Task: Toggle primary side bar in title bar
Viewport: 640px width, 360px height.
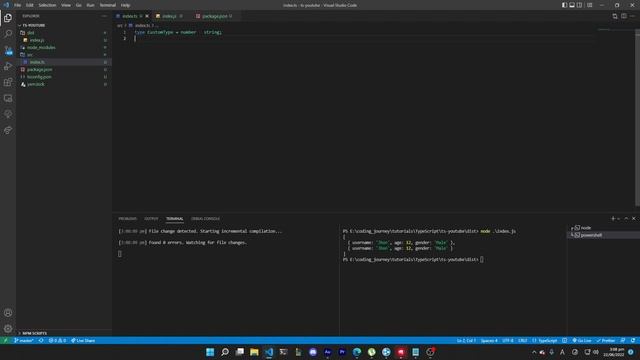Action: coord(564,5)
